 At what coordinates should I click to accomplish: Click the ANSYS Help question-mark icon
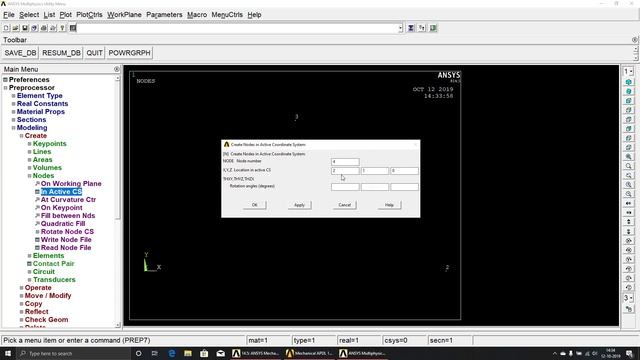(x=62, y=28)
